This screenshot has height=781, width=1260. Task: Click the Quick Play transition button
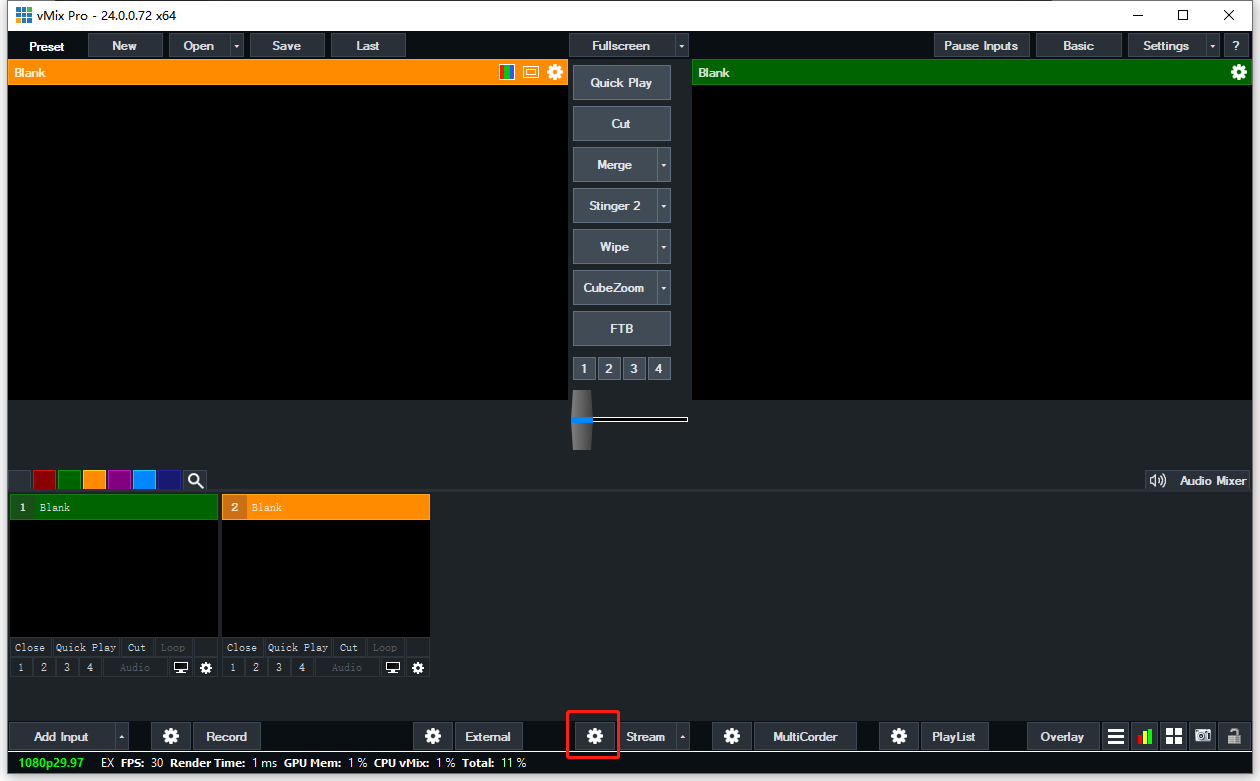coord(621,83)
